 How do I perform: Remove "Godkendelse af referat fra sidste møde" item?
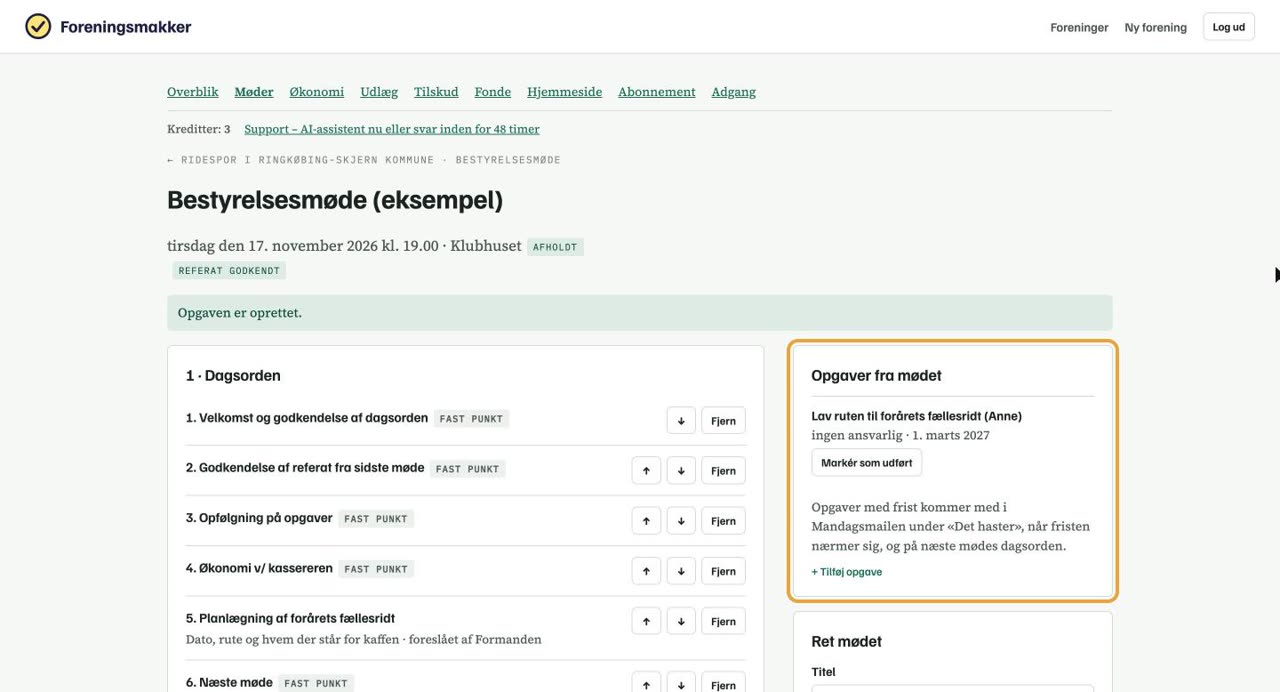[723, 471]
